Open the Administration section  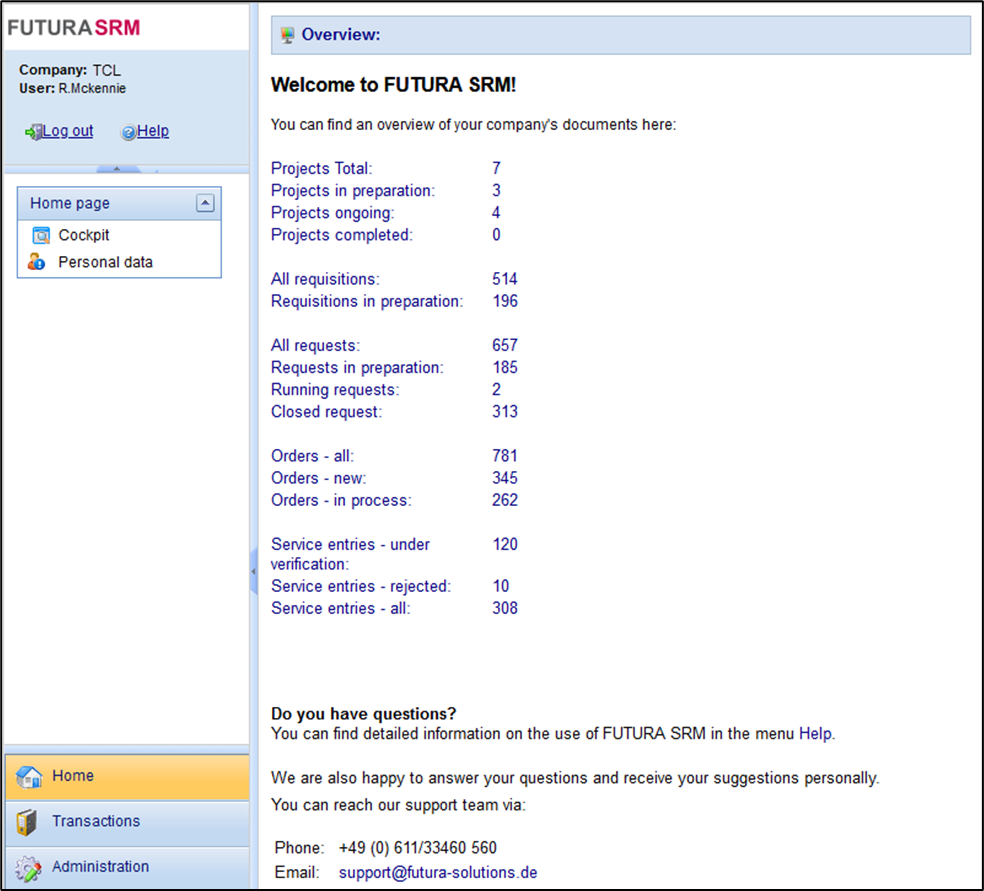(x=100, y=867)
